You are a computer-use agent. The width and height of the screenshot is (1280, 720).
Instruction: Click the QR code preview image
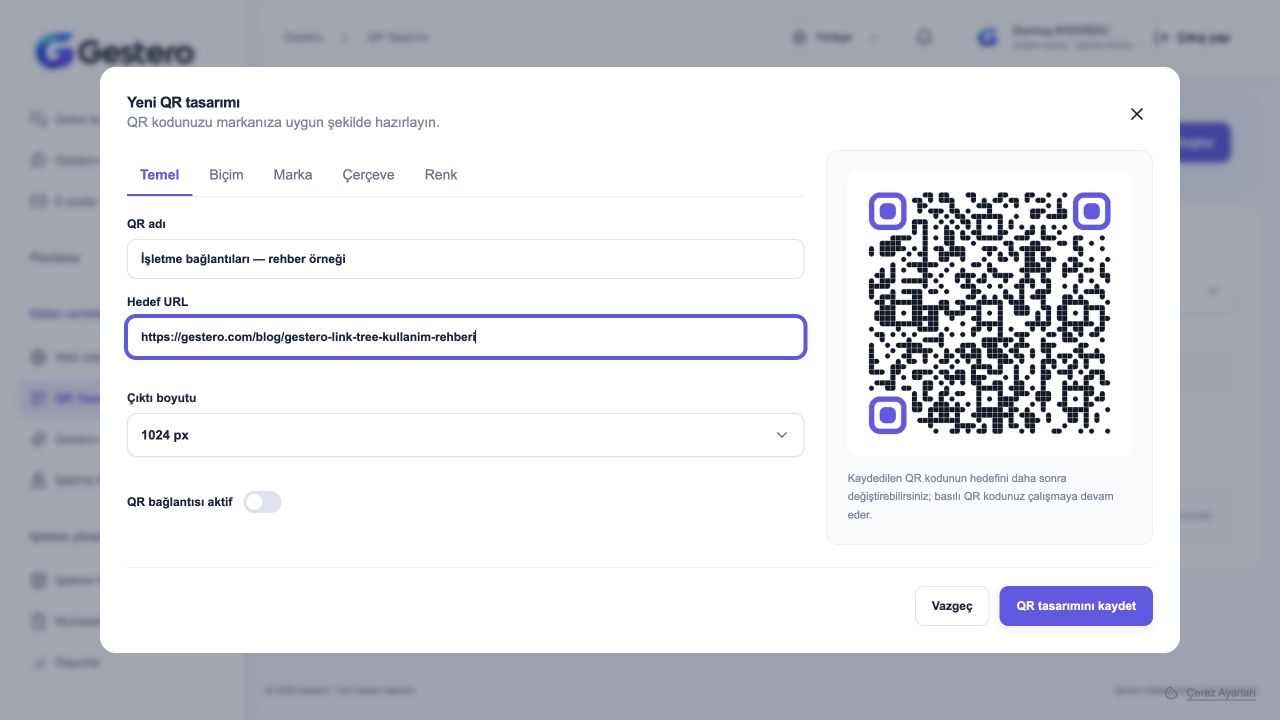990,313
